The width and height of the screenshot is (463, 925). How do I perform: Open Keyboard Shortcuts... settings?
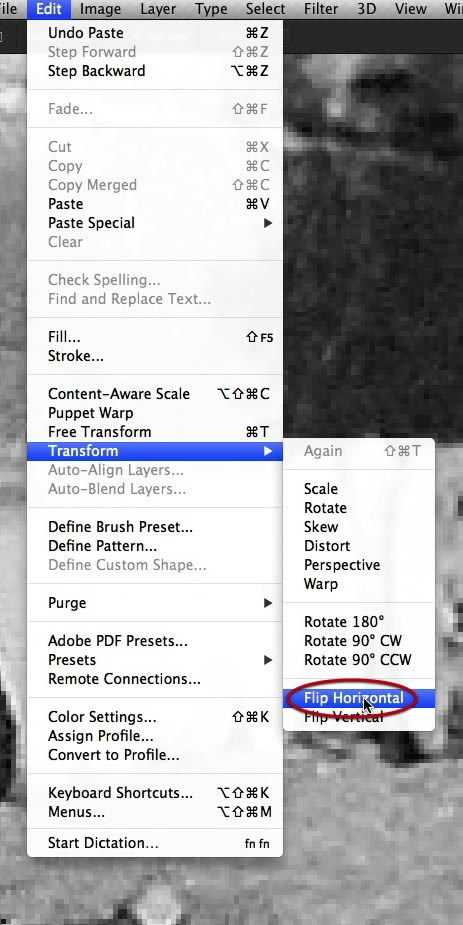tap(155, 793)
